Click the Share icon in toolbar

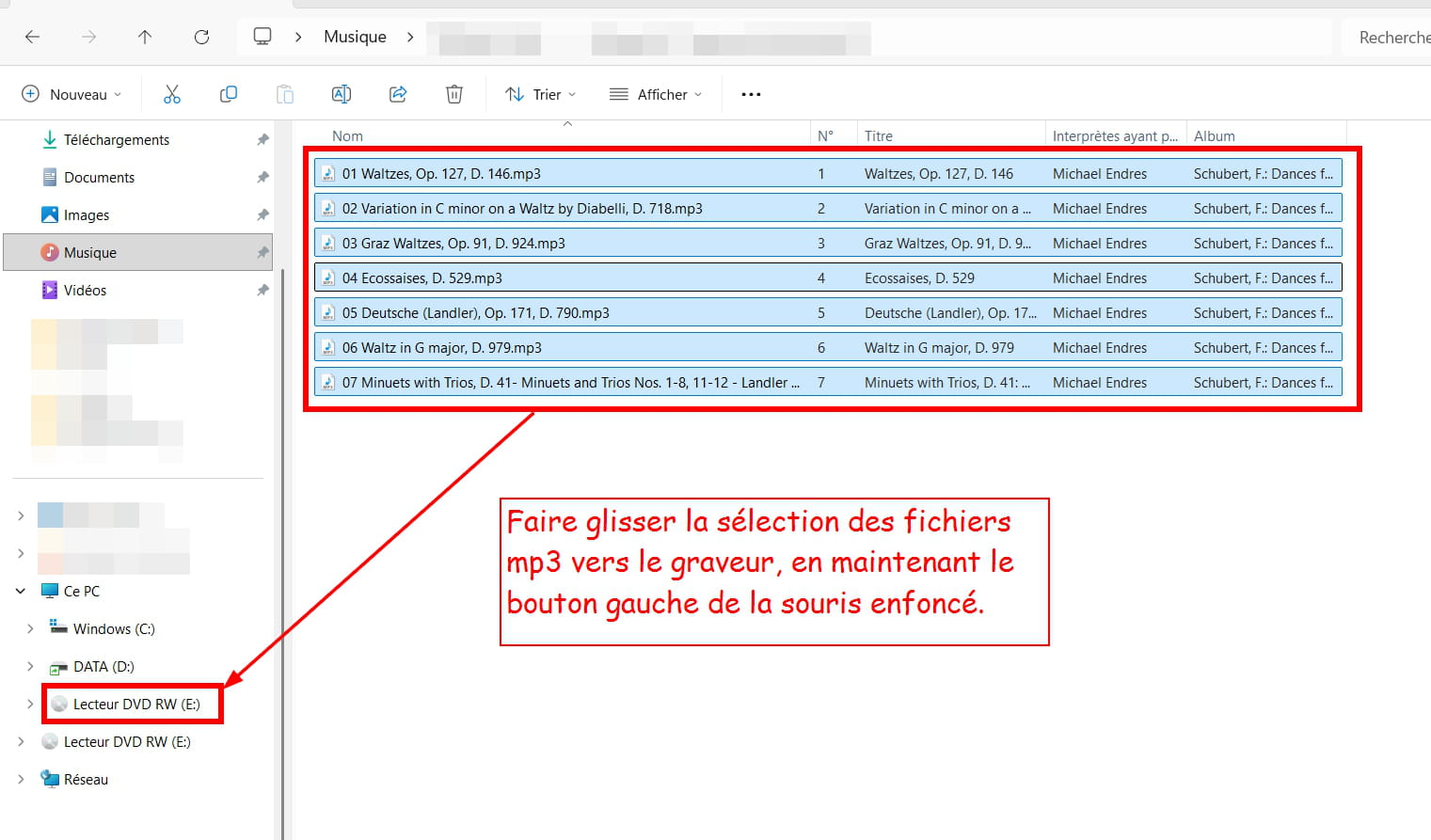point(398,94)
